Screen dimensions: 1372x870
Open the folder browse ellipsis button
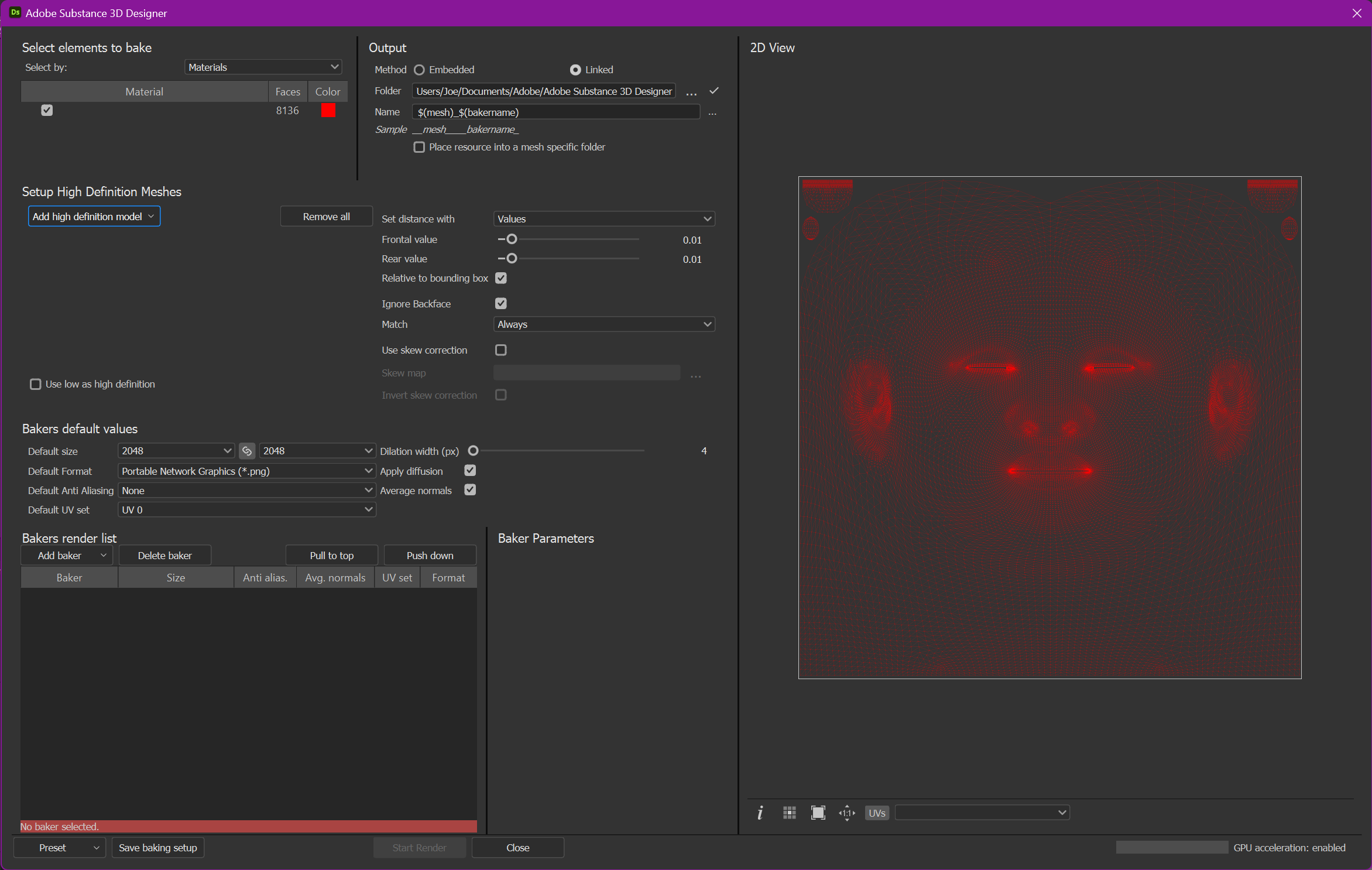(691, 93)
